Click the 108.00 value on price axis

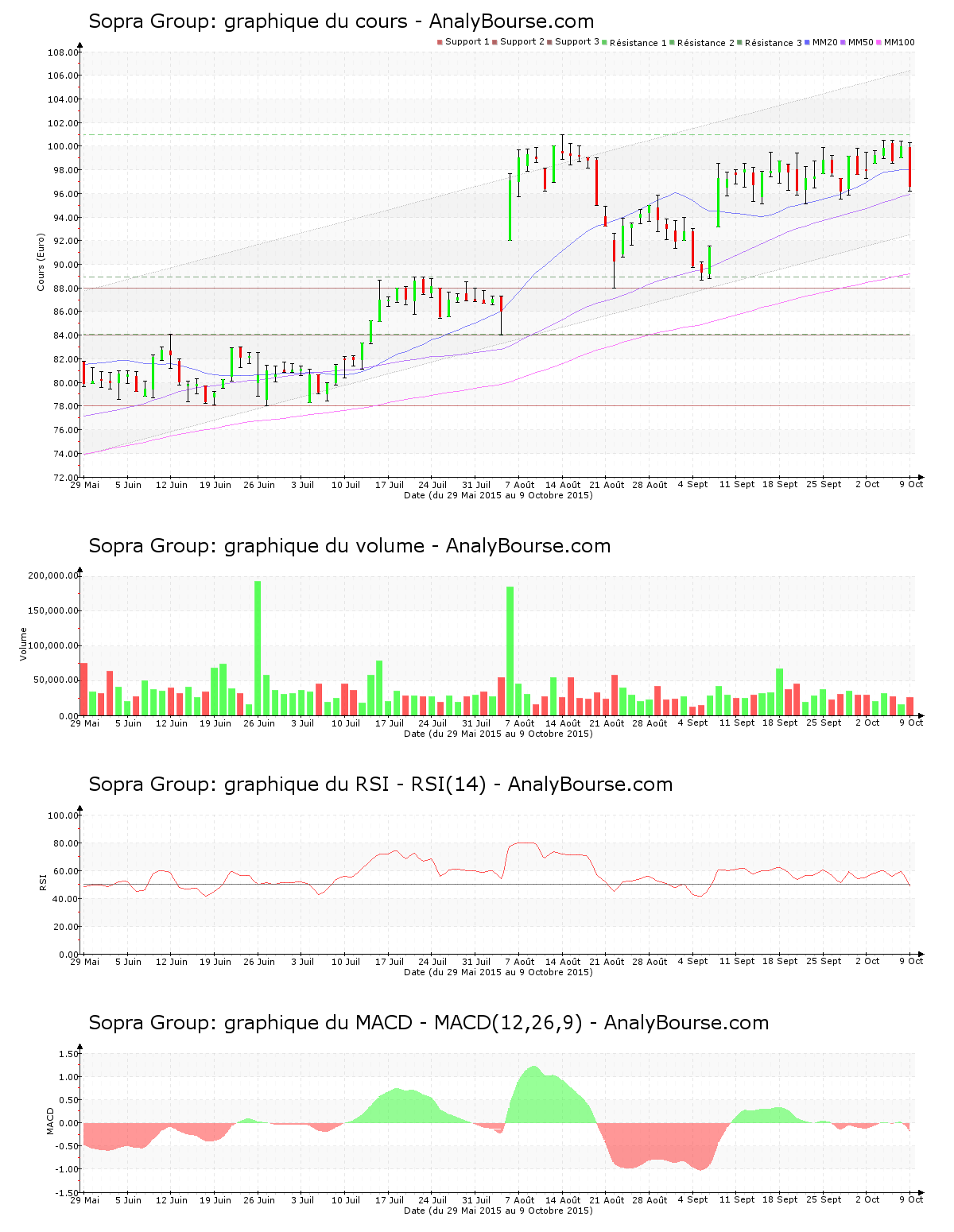pyautogui.click(x=64, y=52)
